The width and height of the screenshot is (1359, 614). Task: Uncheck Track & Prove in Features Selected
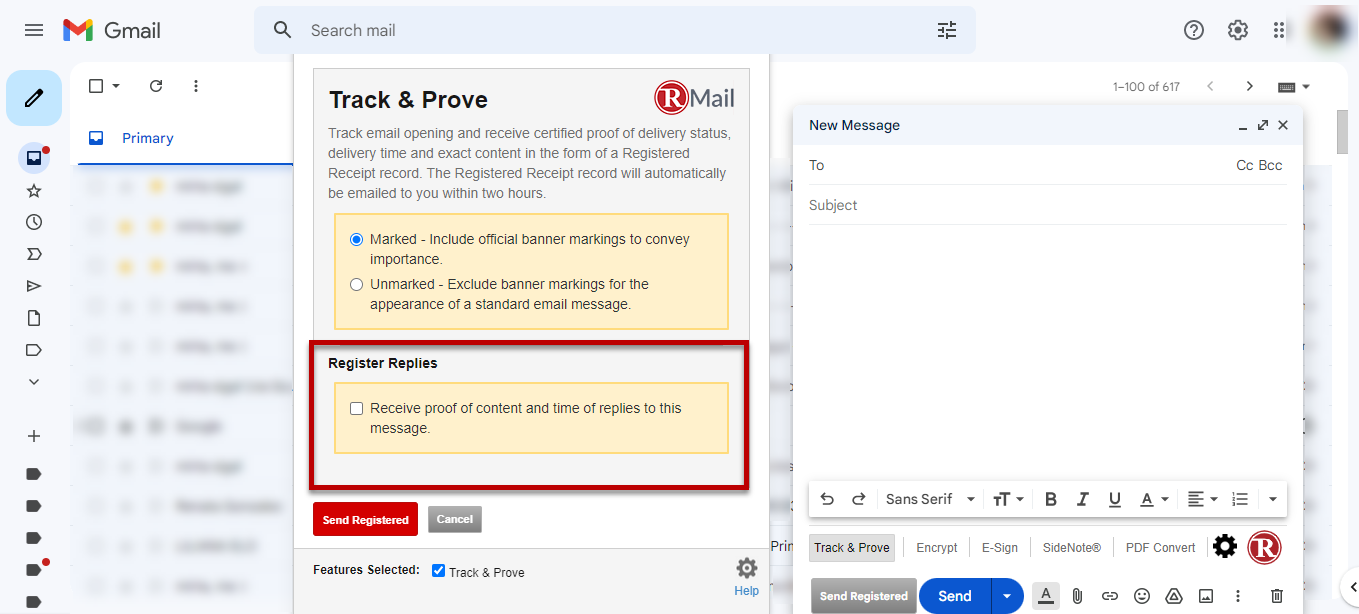438,571
